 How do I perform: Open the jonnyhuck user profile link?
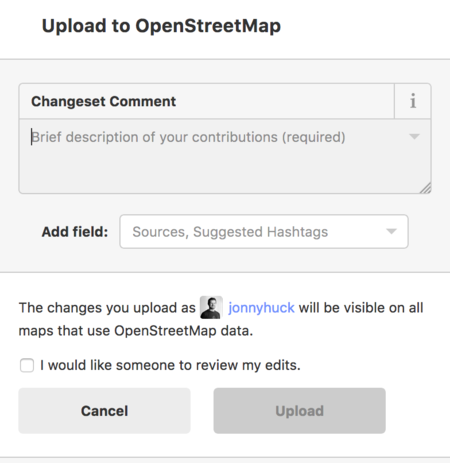[261, 308]
